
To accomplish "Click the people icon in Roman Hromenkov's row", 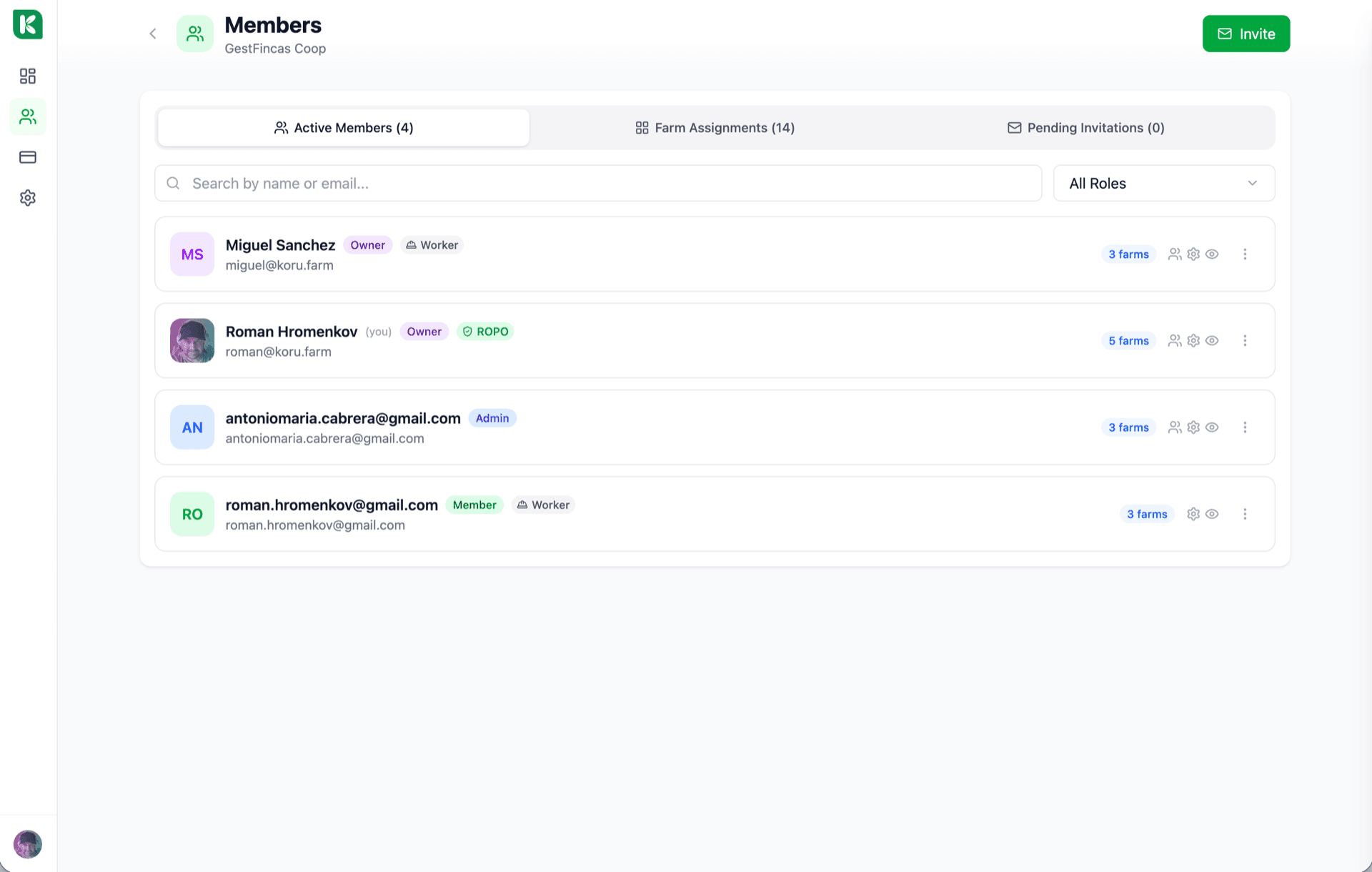I will [1174, 341].
